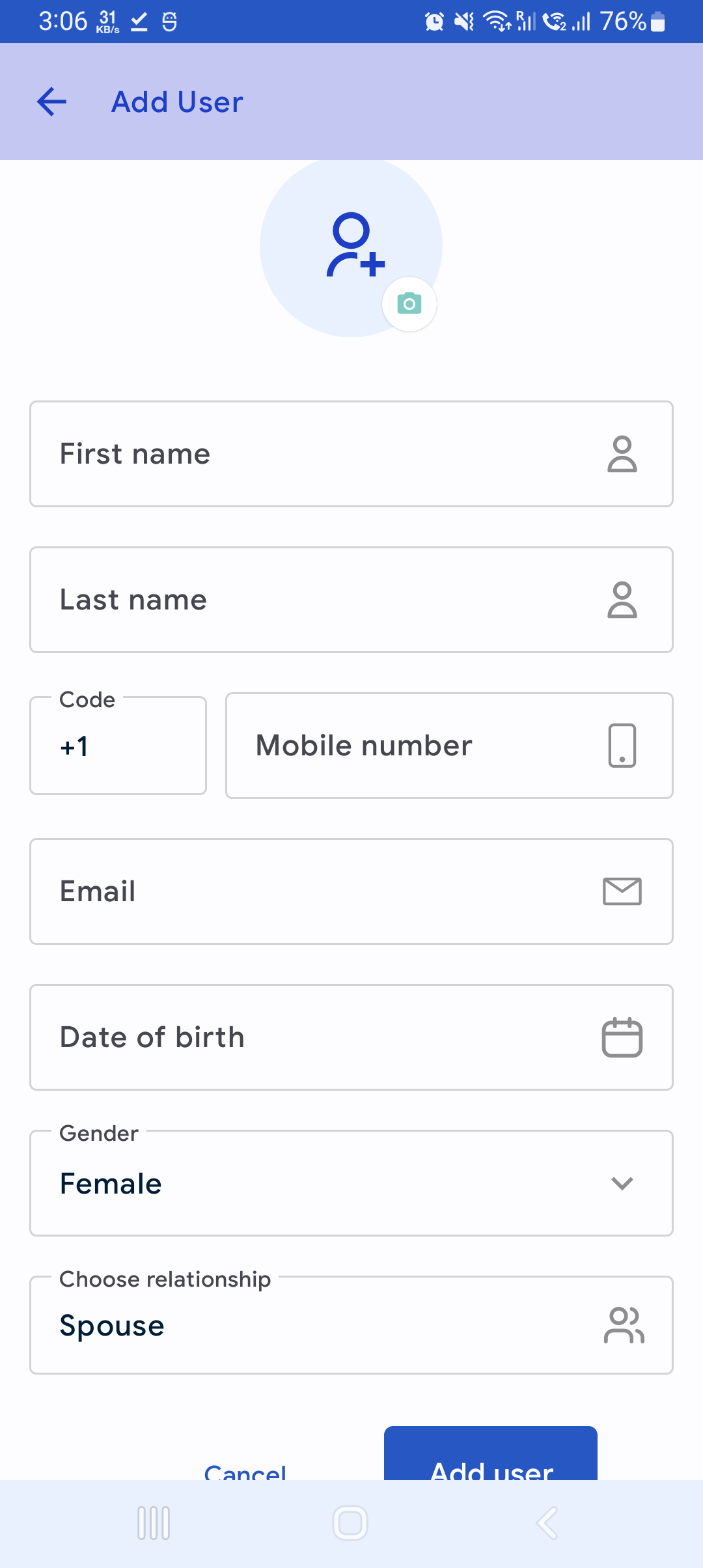
Task: Focus the Mobile number field
Action: pos(449,746)
